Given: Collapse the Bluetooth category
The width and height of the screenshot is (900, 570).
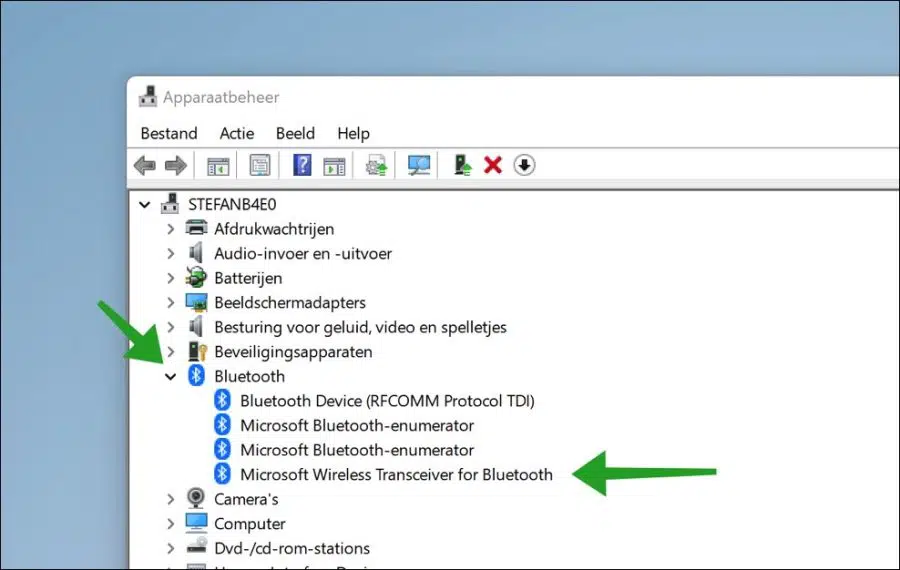Looking at the screenshot, I should (x=170, y=377).
